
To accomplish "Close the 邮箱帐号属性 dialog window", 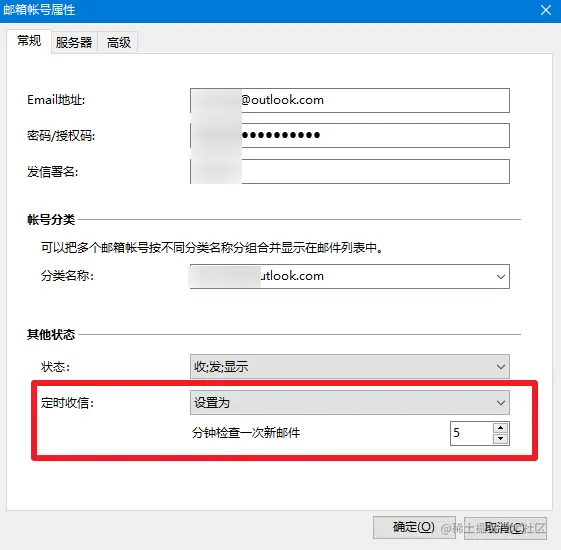I will [546, 10].
